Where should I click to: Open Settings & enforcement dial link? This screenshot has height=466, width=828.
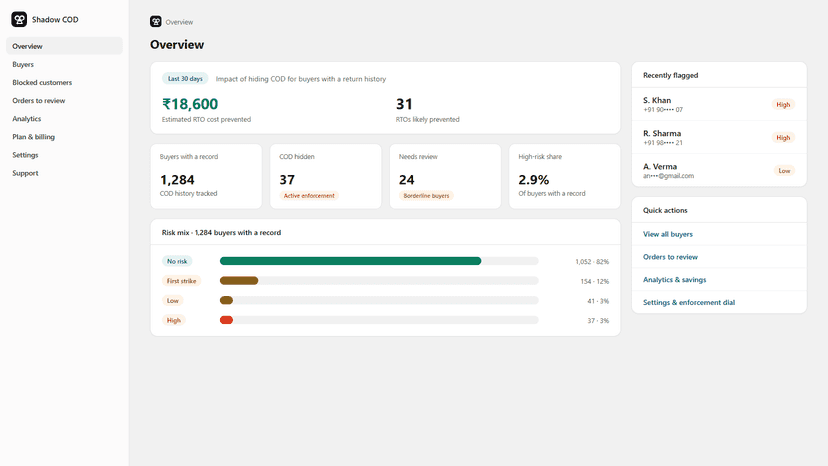tap(689, 302)
